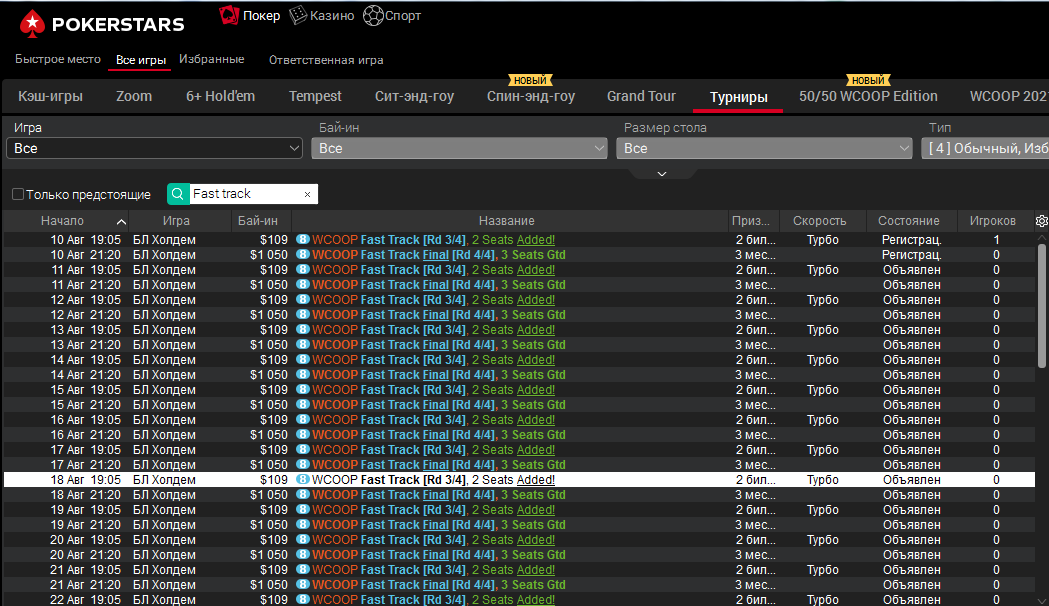
Task: Click badge icon of 18 Авг 21:20 tournament
Action: (x=302, y=495)
